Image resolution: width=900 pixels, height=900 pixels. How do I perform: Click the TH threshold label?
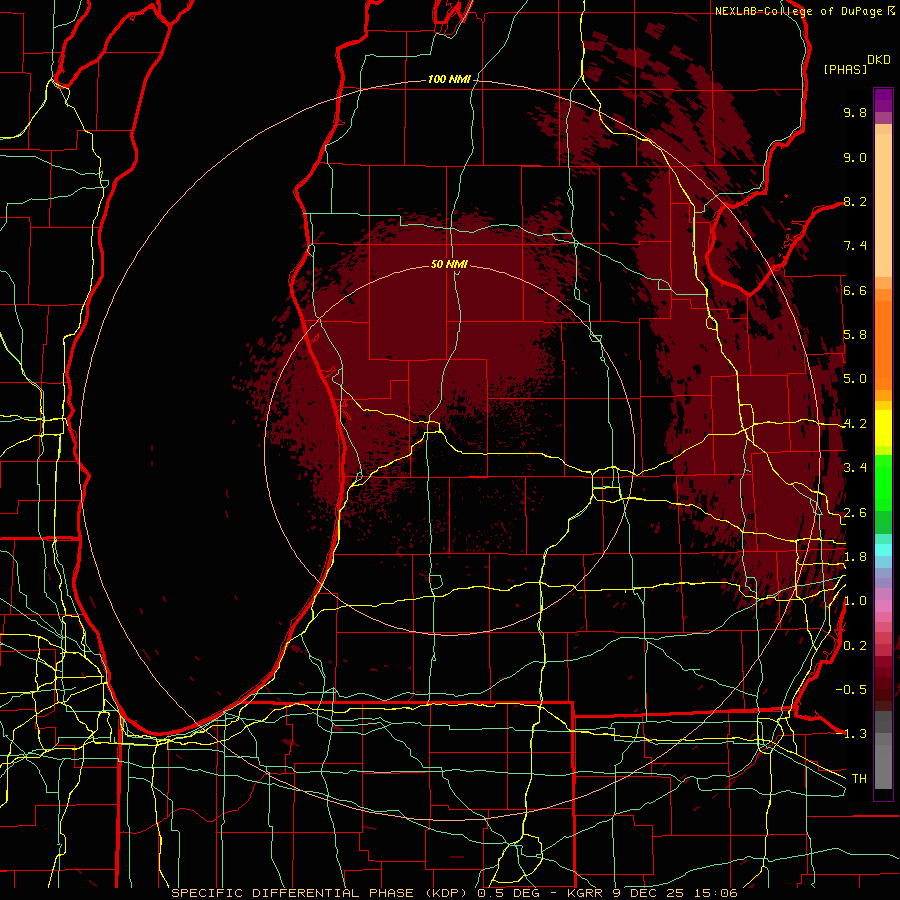859,779
